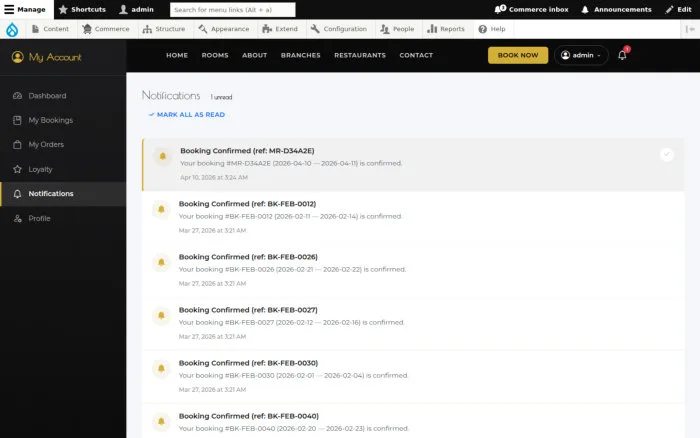Open the Content admin menu

pos(50,29)
